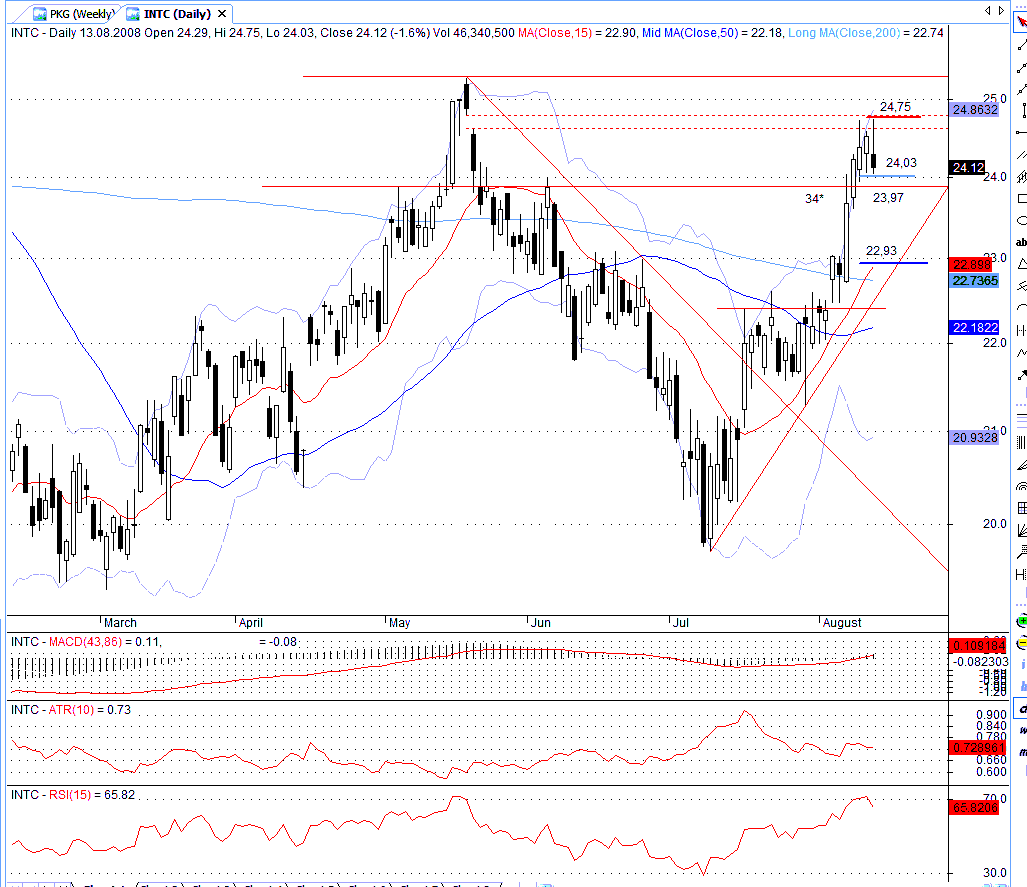1027x887 pixels.
Task: Choose the triangle drawing tool
Action: coord(1022,264)
